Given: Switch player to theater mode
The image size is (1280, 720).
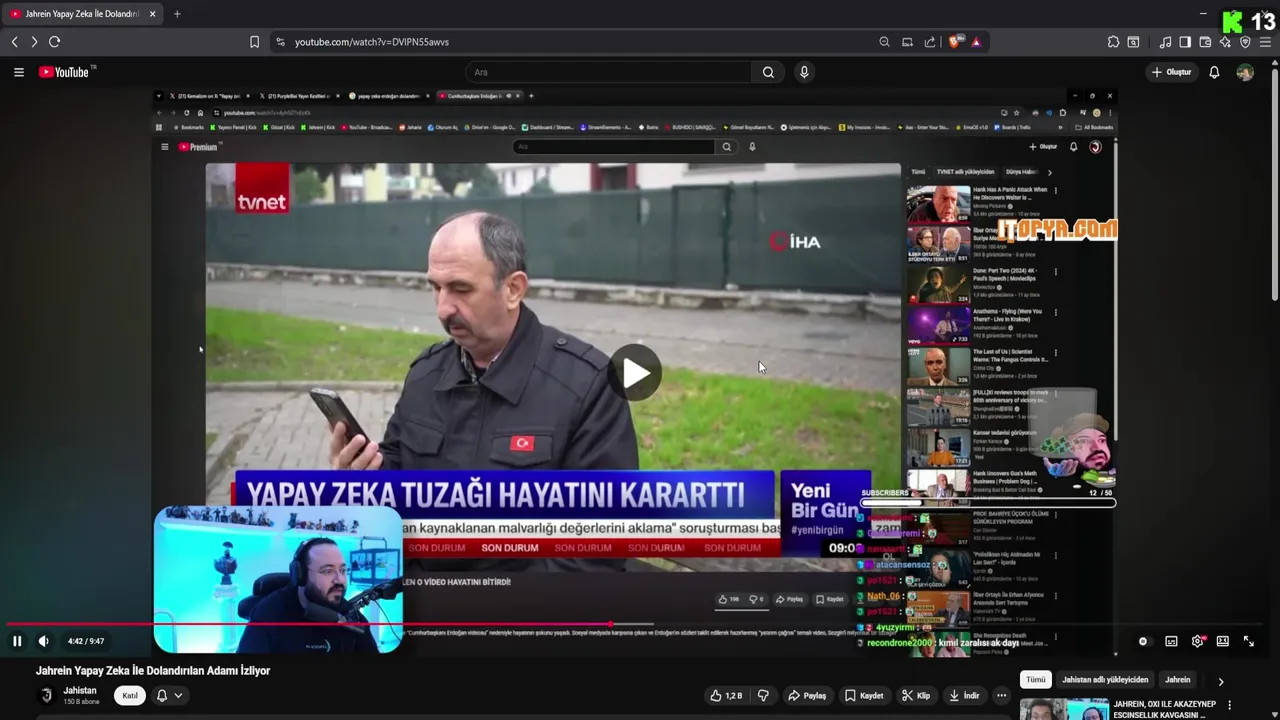Looking at the screenshot, I should pos(1222,641).
